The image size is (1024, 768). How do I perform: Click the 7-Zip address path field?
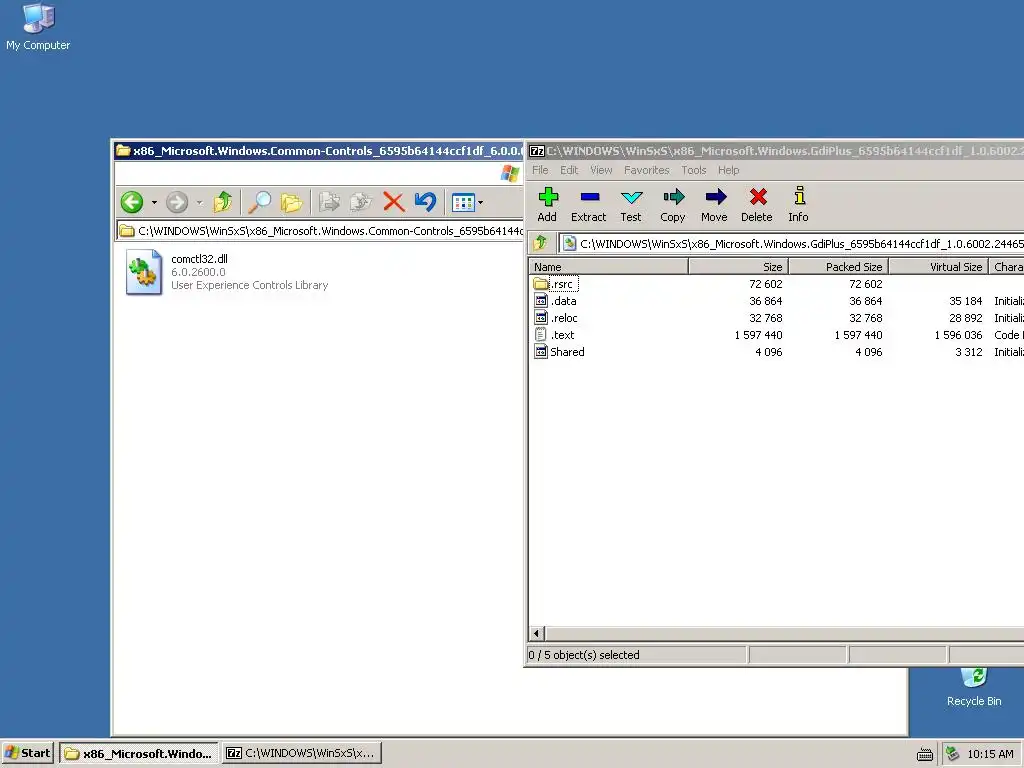[x=792, y=244]
